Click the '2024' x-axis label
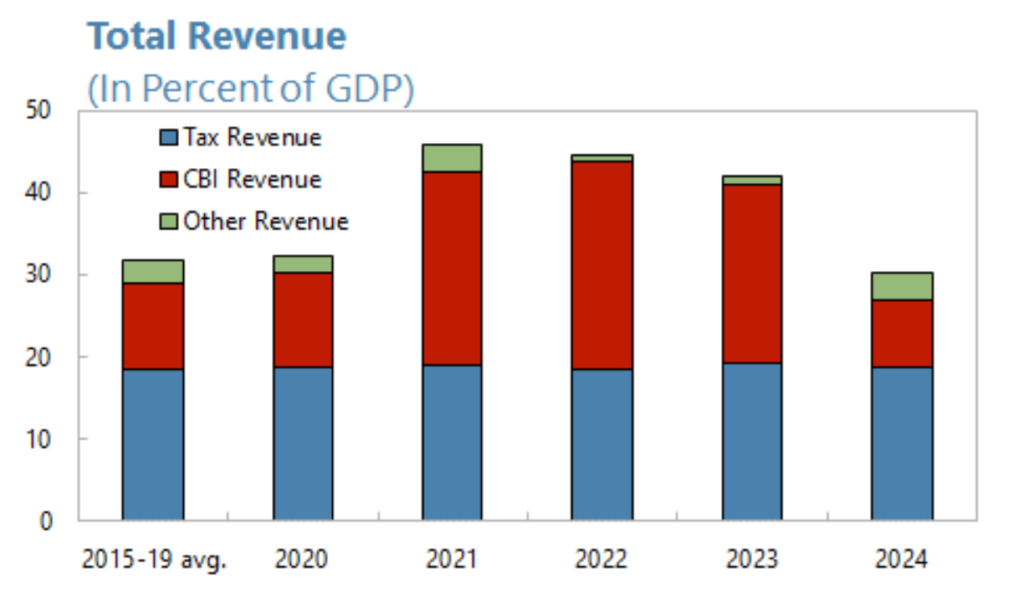Viewport: 1024px width, 604px height. [901, 560]
